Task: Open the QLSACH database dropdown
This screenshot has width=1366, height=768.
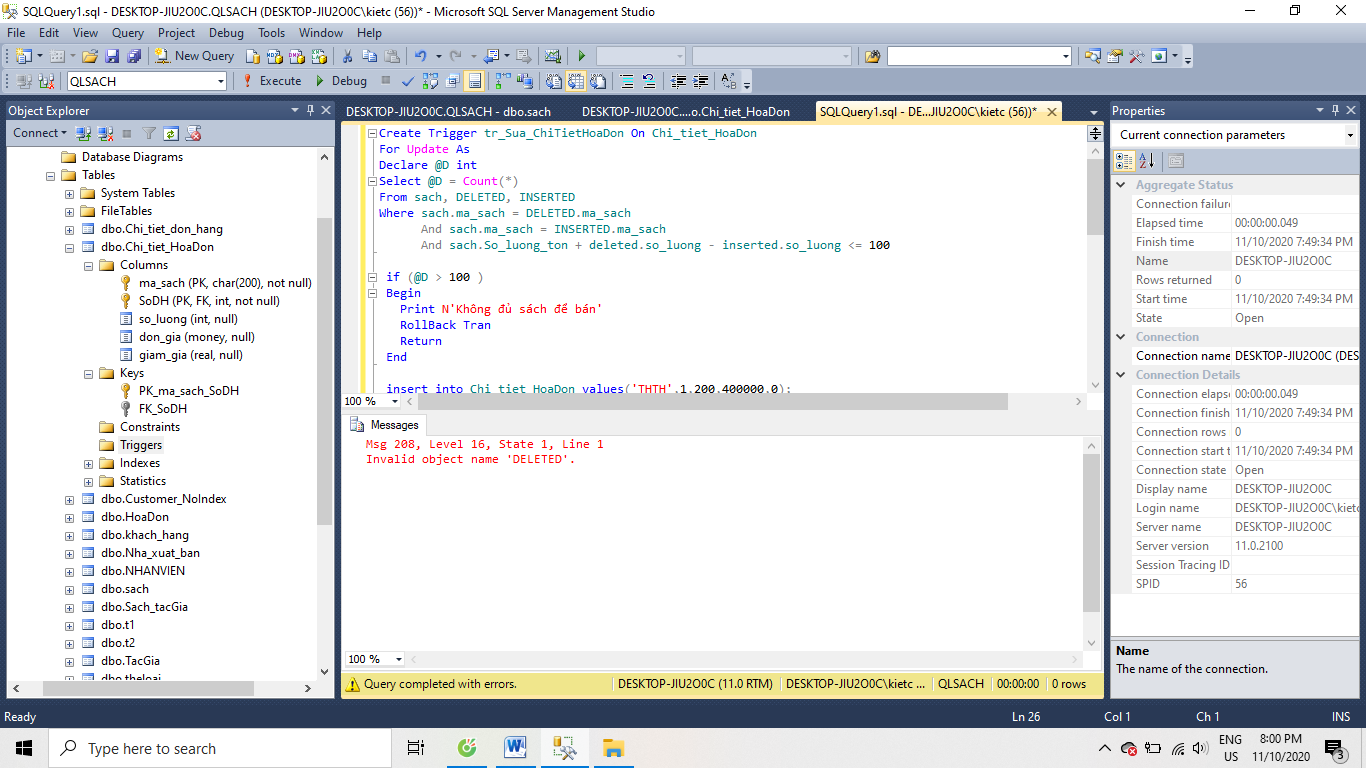Action: [218, 81]
